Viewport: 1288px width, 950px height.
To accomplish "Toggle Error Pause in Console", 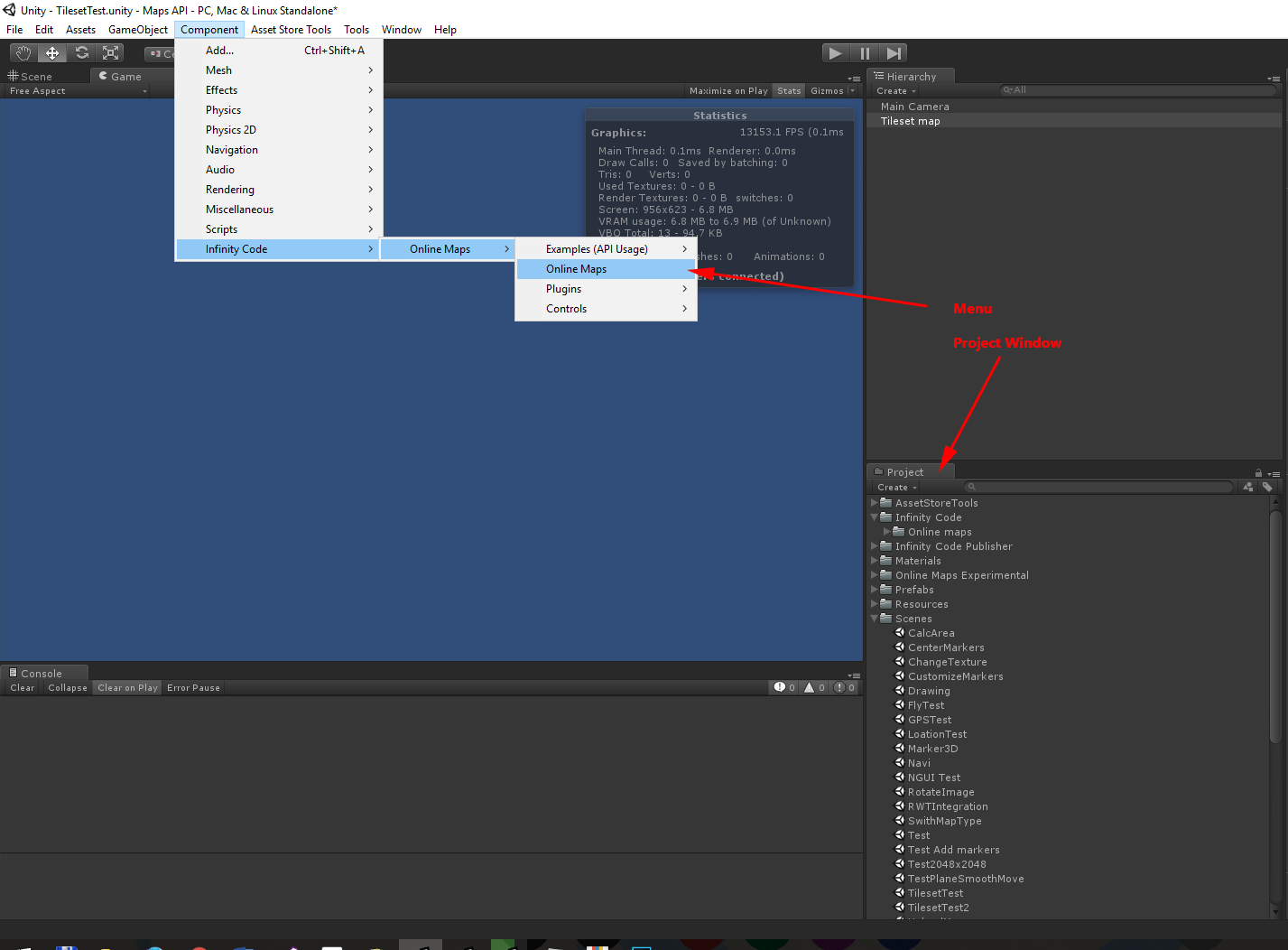I will point(193,687).
